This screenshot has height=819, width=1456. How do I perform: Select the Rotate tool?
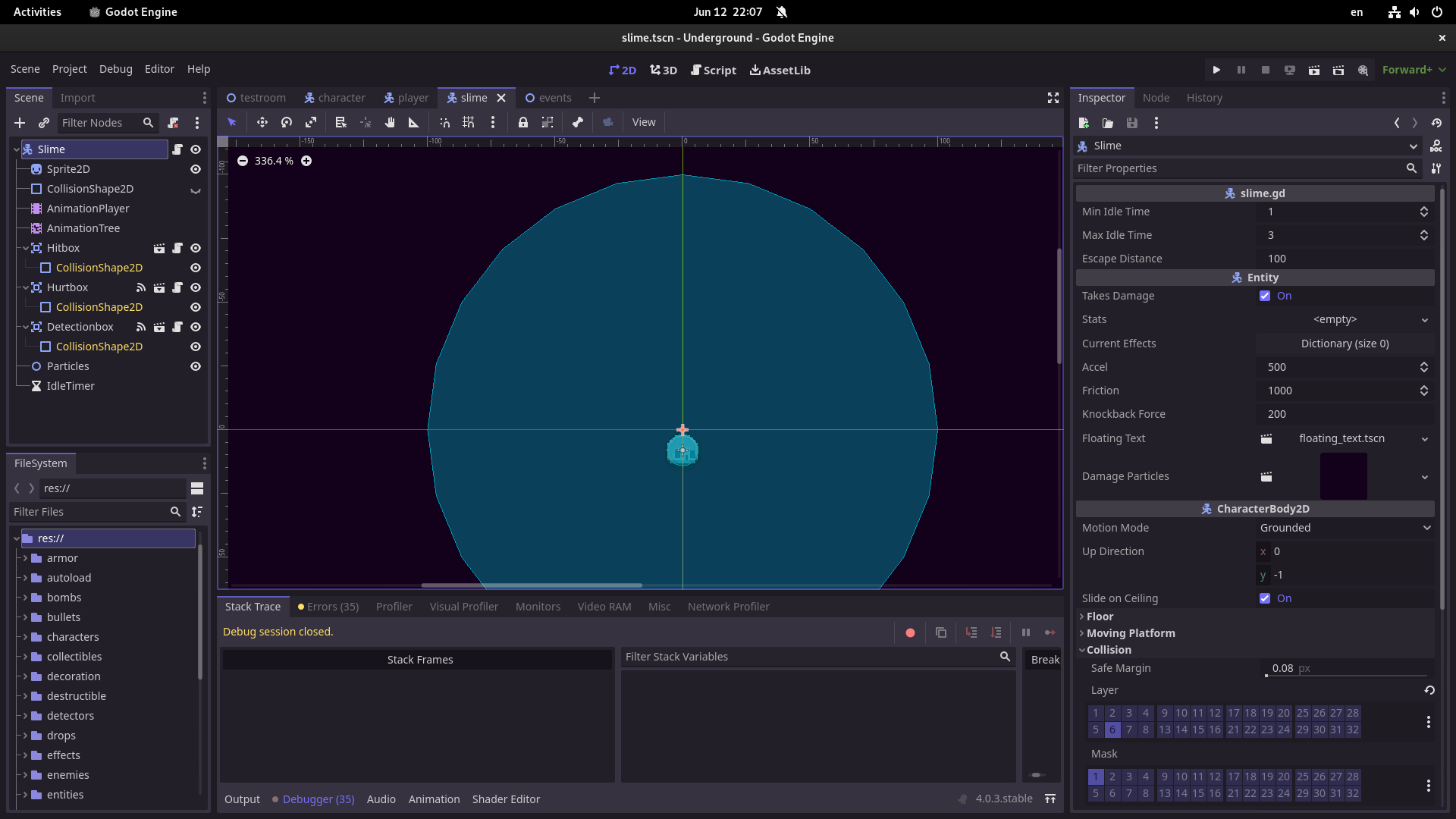tap(286, 122)
